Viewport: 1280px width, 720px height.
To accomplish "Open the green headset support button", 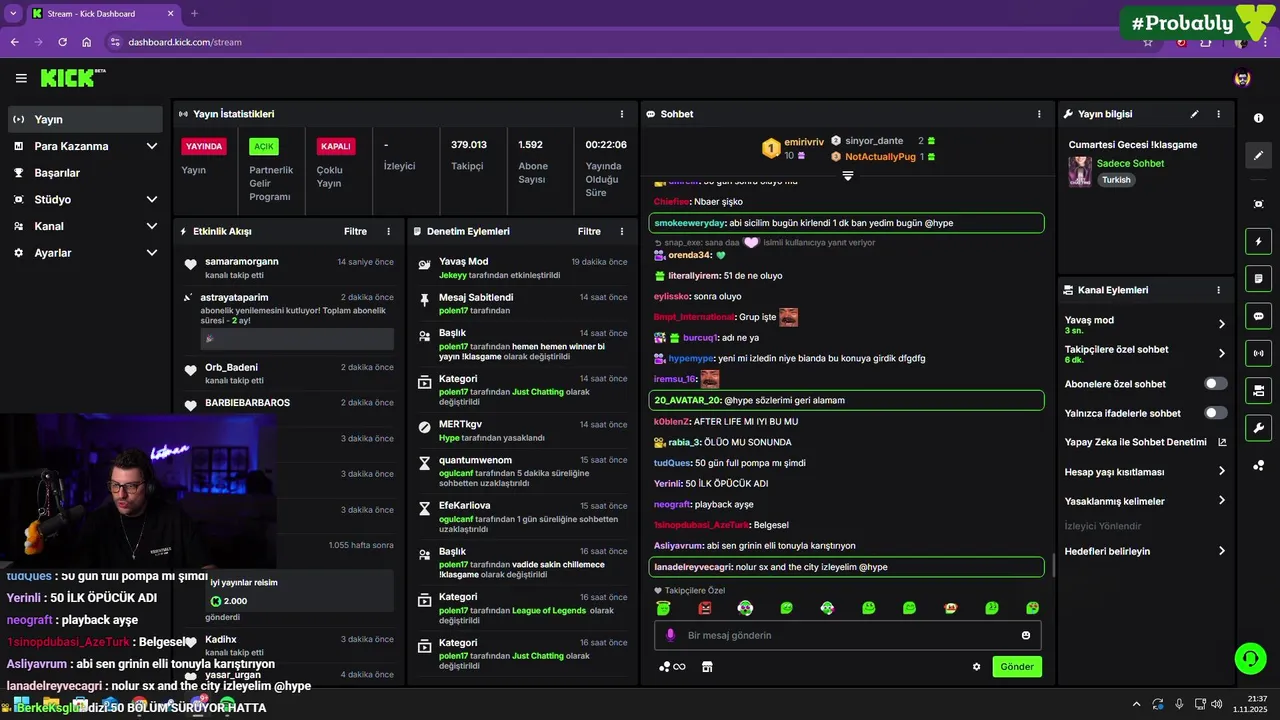I will 1250,658.
